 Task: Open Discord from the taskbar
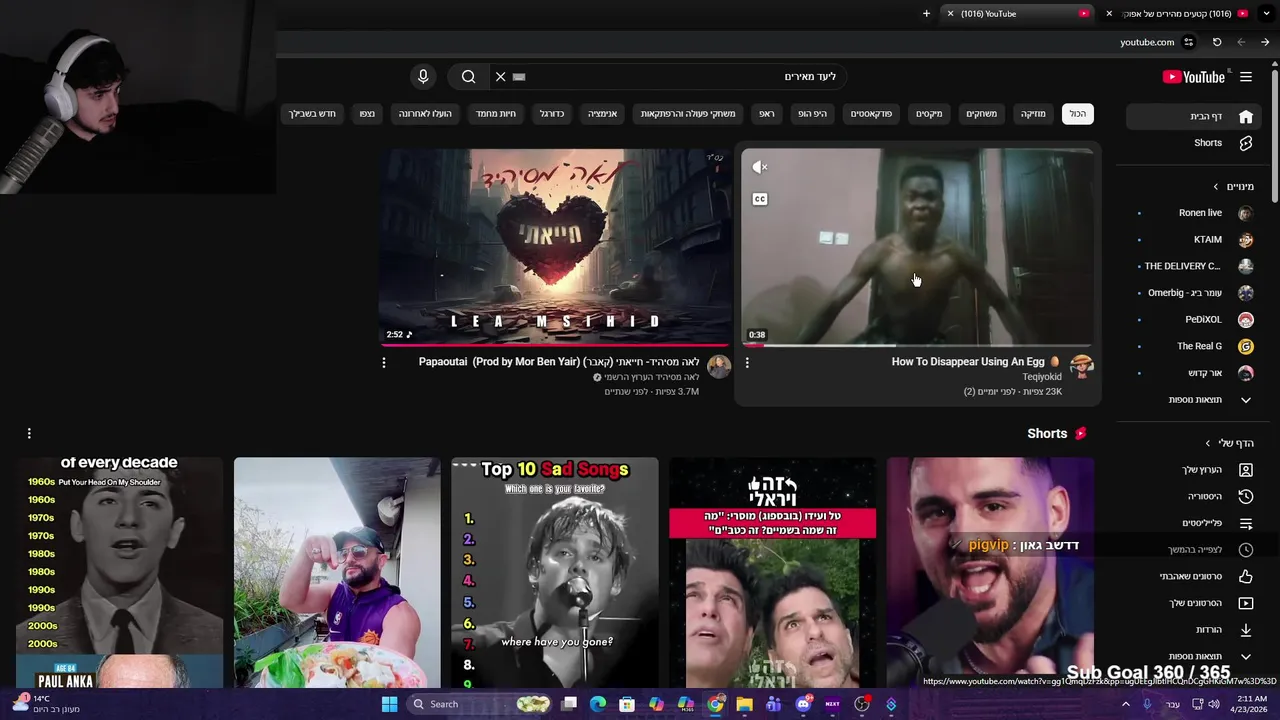(x=803, y=704)
